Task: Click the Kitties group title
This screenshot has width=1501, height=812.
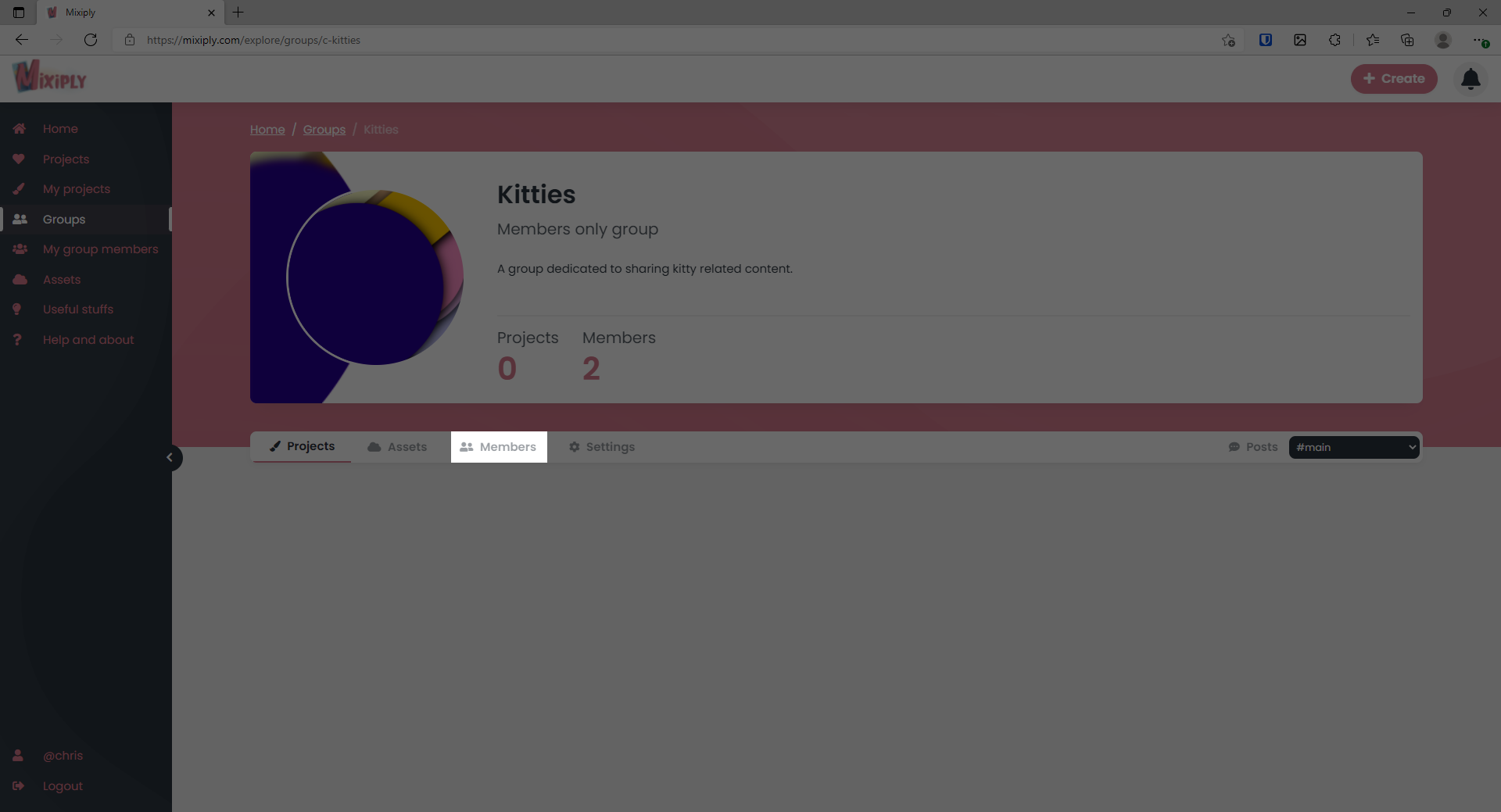Action: [x=536, y=195]
